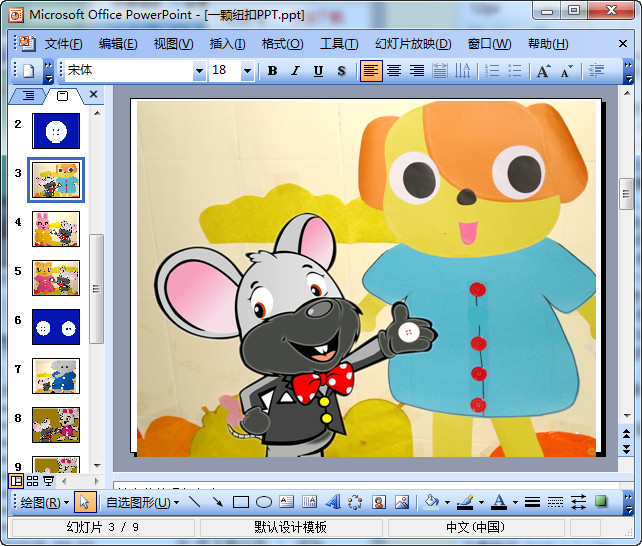The width and height of the screenshot is (642, 546).
Task: Click Decrease Font Size icon
Action: (x=567, y=71)
